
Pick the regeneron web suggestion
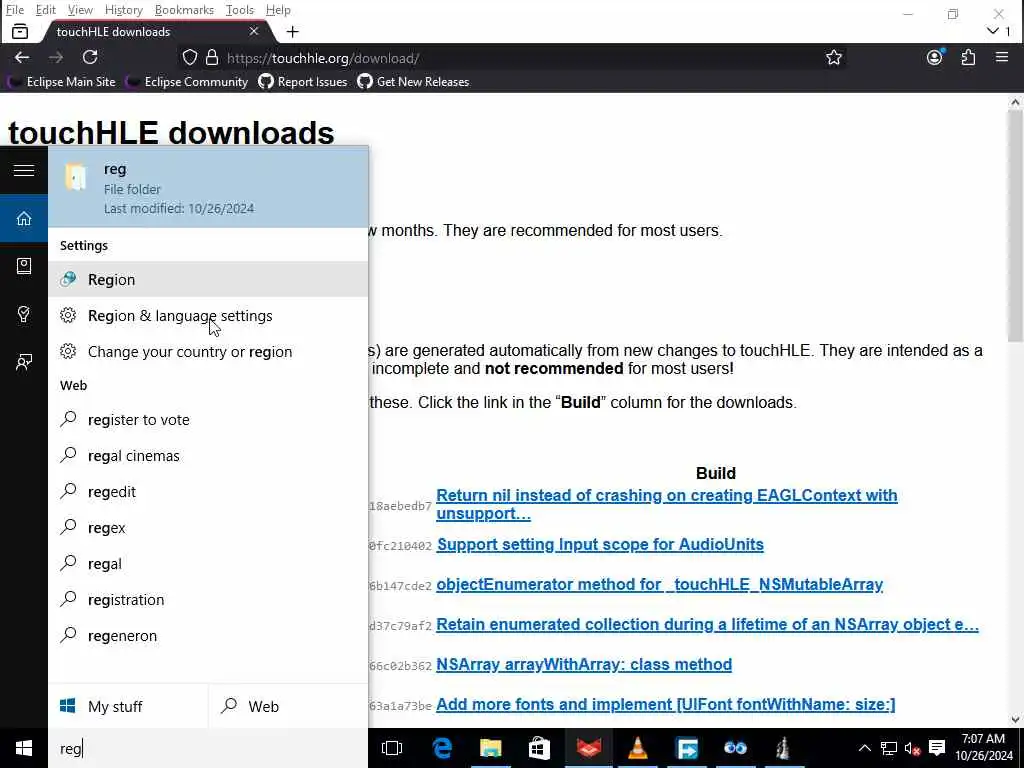[x=208, y=635]
